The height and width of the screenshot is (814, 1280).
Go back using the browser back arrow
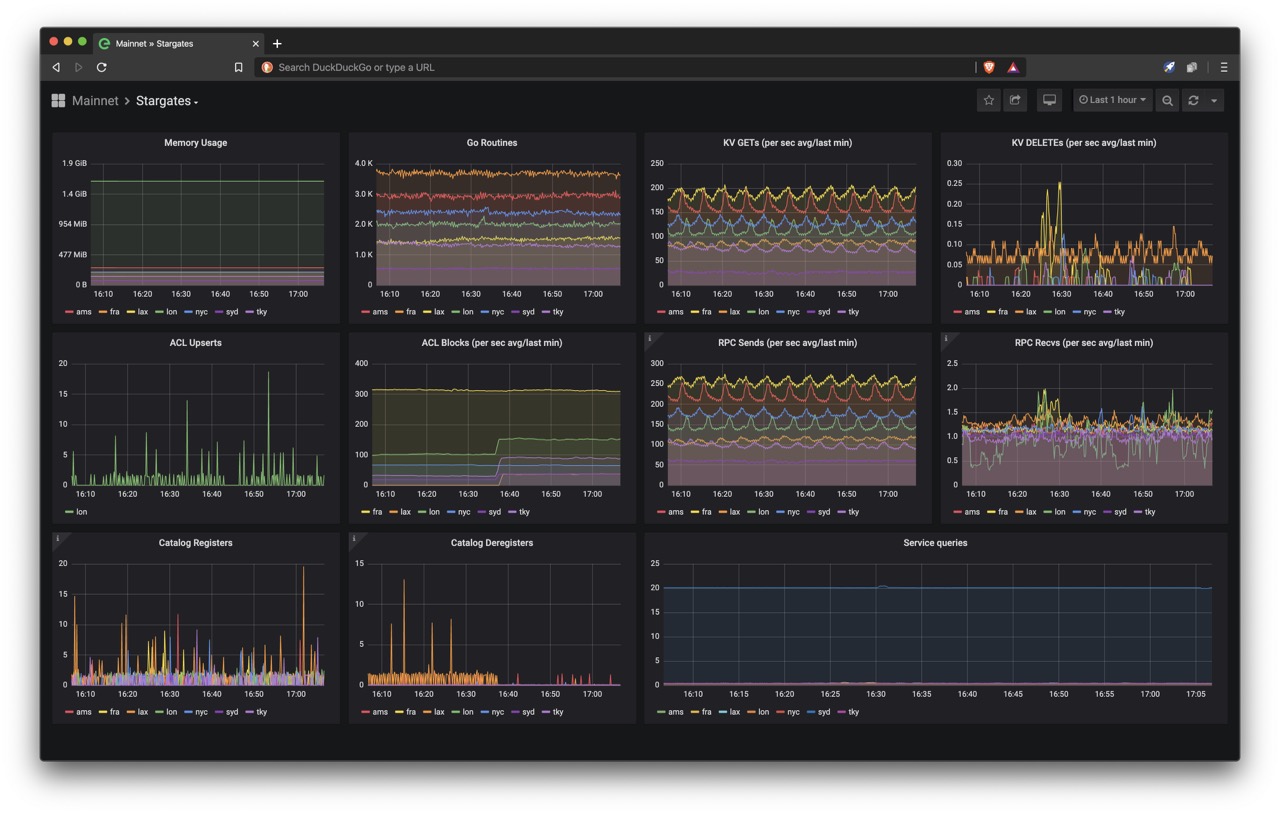(56, 67)
